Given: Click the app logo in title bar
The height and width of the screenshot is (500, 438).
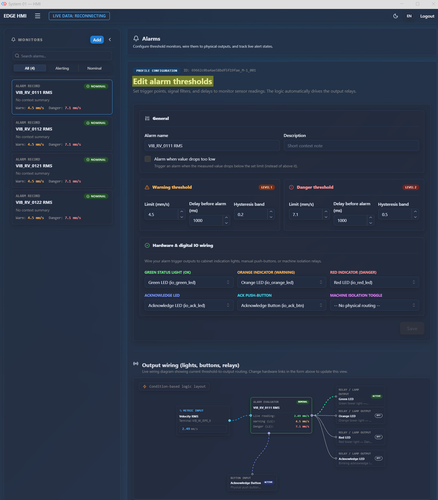Looking at the screenshot, I should click(4, 4).
